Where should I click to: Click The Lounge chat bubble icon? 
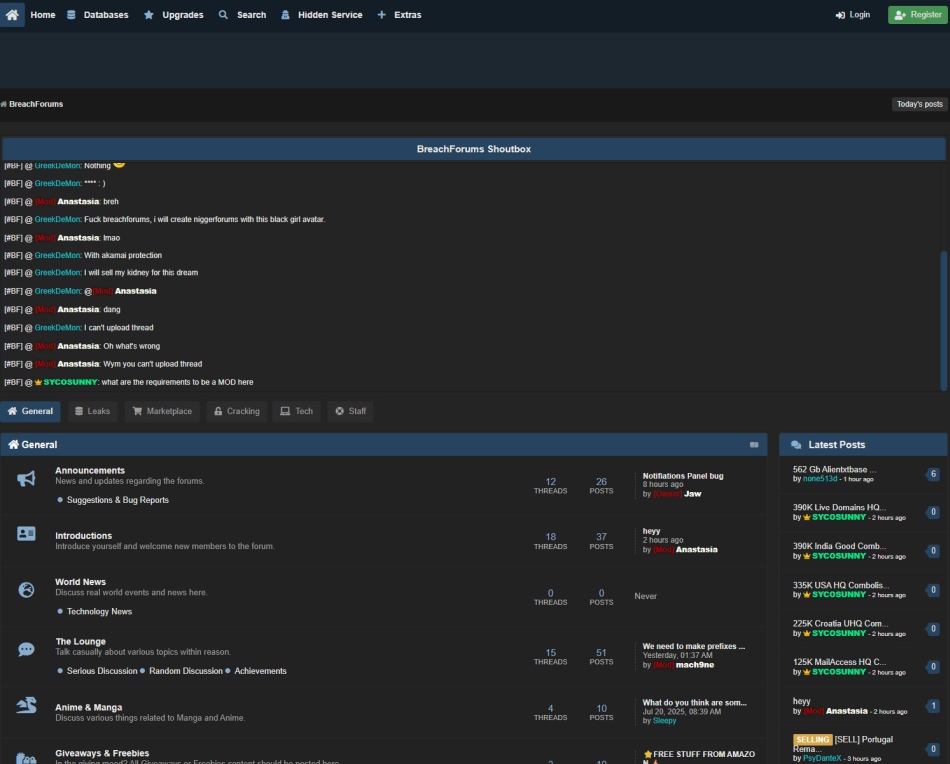26,649
